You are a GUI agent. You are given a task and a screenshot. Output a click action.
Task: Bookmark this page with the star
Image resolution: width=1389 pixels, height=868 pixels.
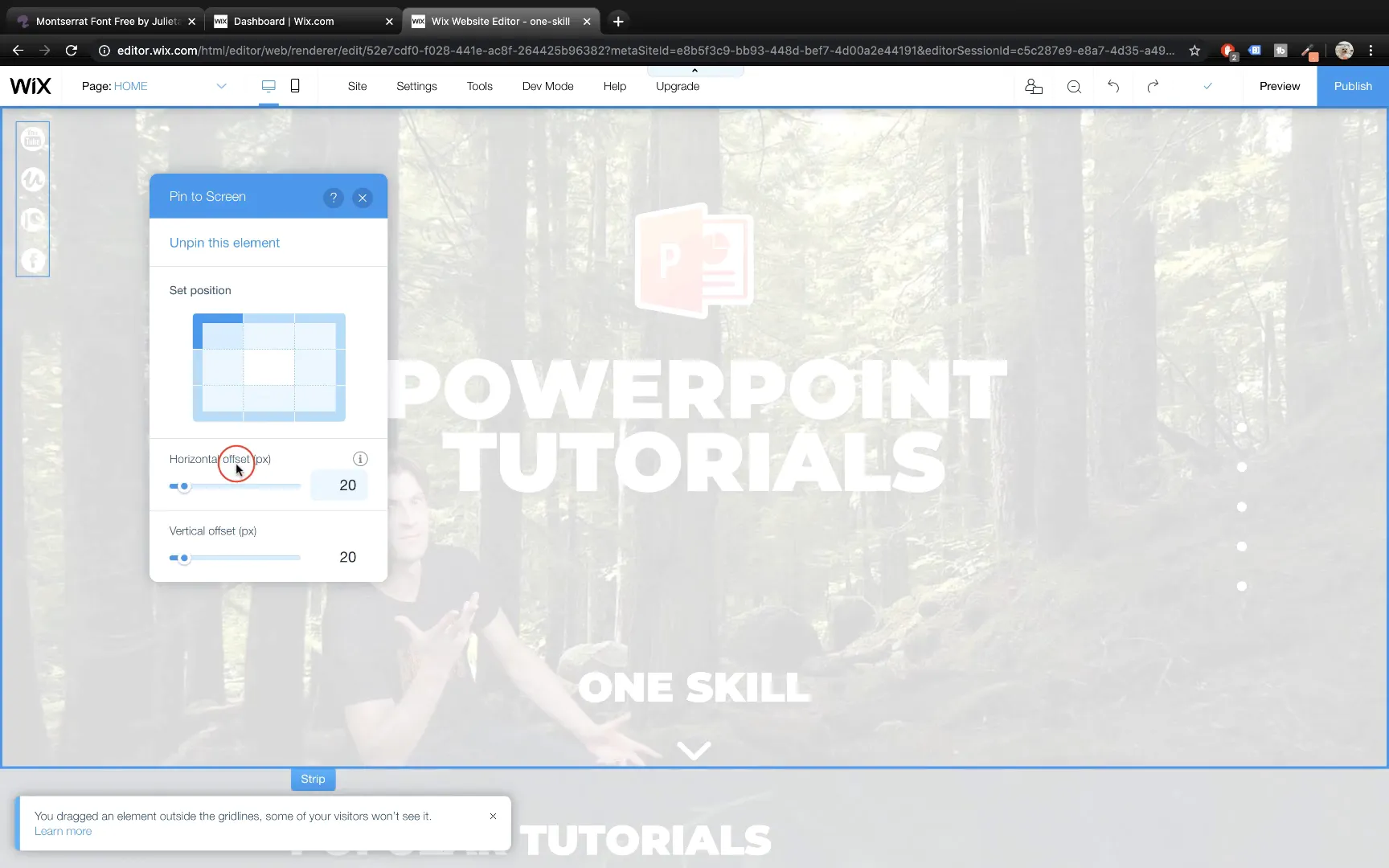point(1194,51)
